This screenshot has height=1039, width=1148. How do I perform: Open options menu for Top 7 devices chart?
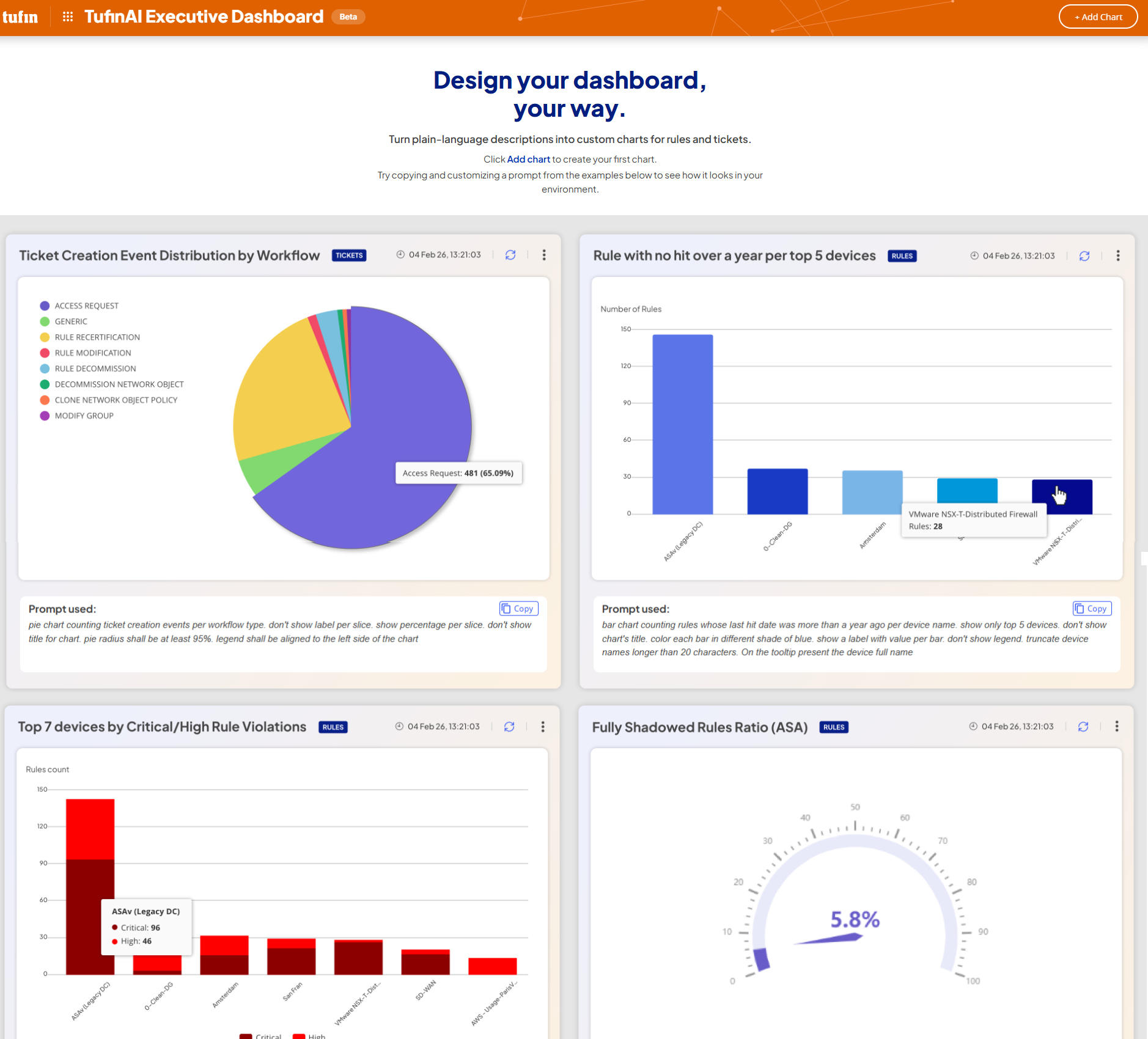(543, 727)
